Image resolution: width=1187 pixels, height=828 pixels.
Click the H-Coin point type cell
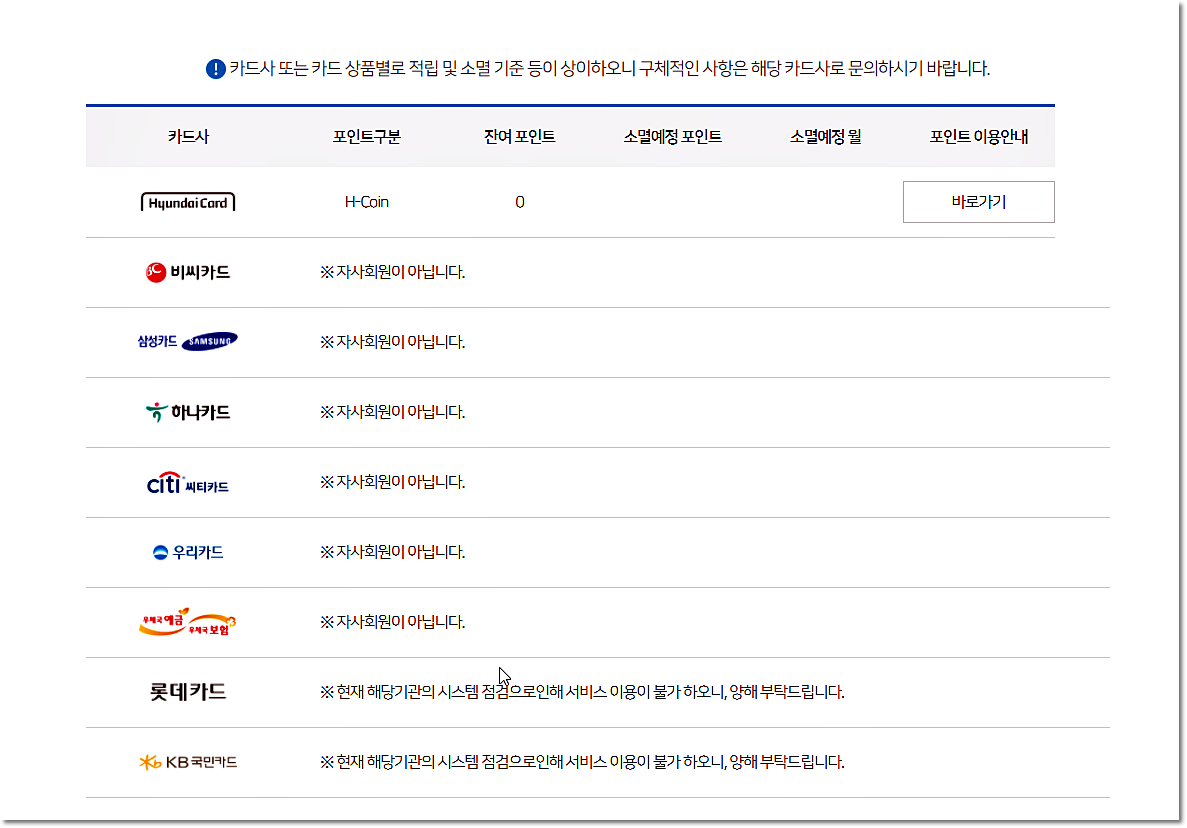(x=367, y=202)
